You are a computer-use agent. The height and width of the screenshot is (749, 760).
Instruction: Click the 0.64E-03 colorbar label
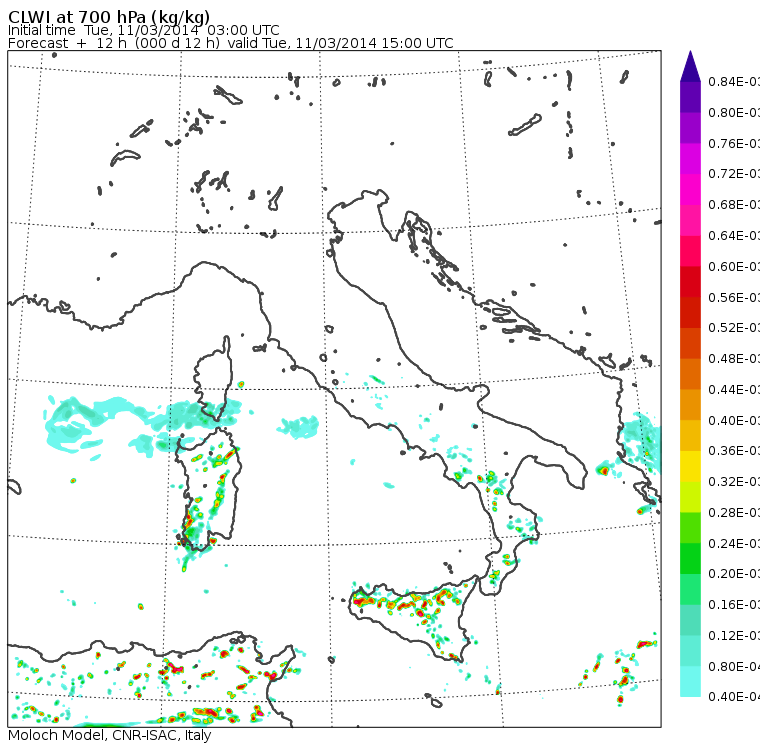click(x=734, y=236)
